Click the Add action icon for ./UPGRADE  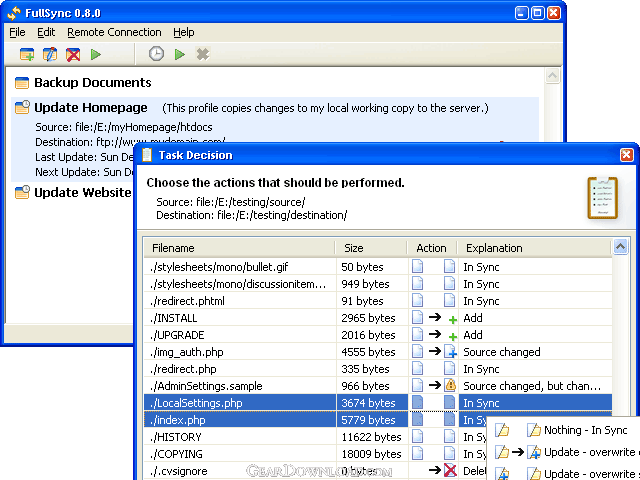click(452, 336)
